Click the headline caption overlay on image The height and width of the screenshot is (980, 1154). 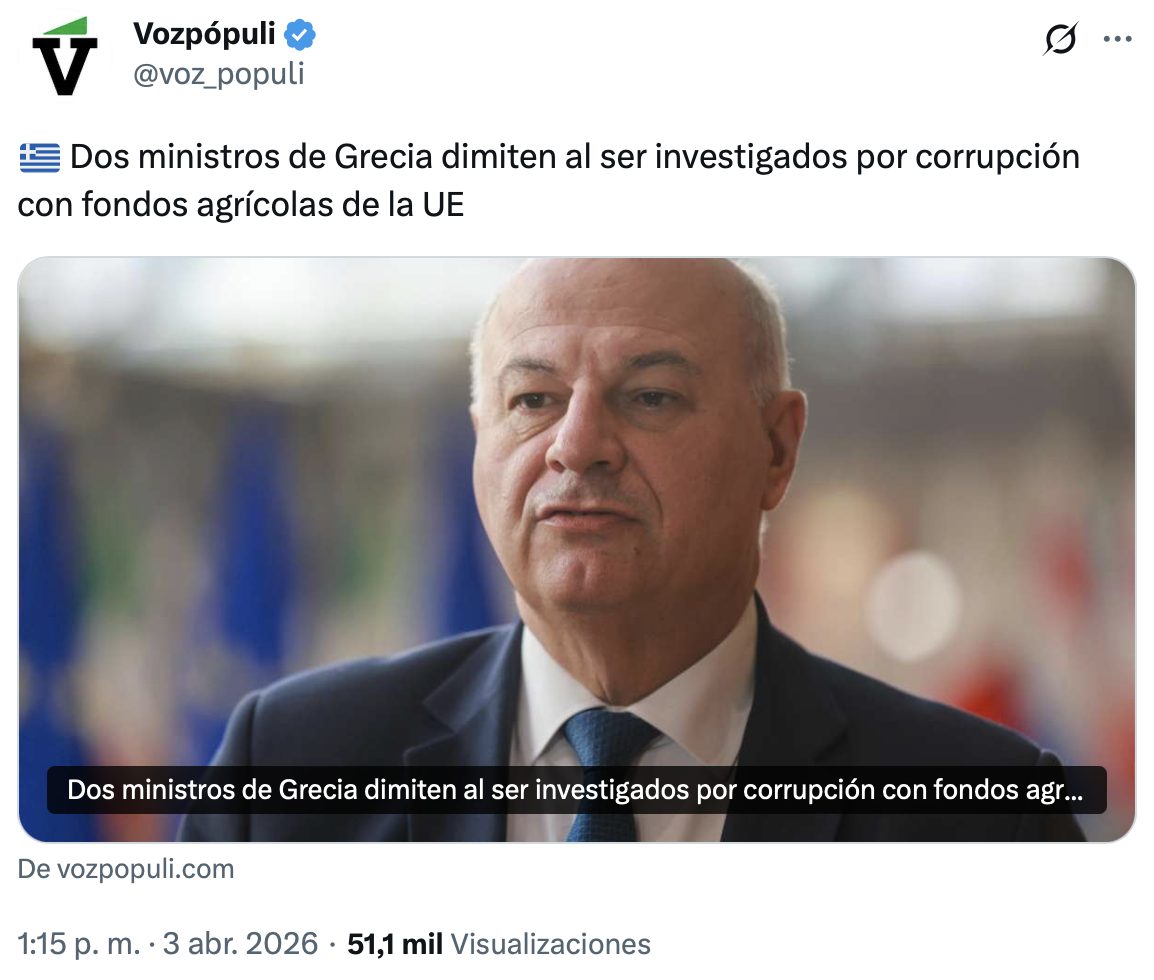pyautogui.click(x=576, y=789)
